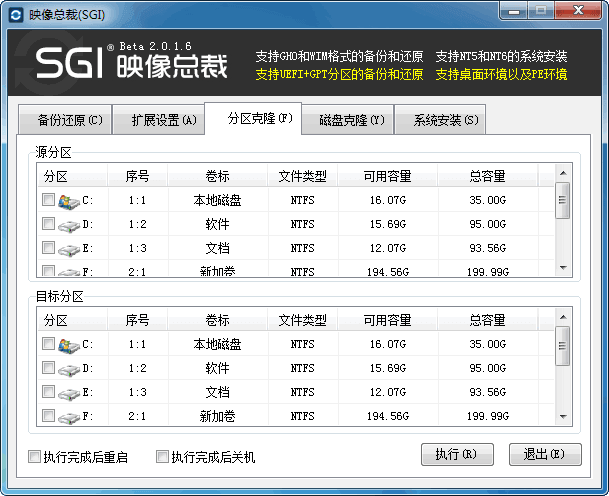Check the C: partition in source list
The image size is (609, 496).
(x=48, y=200)
